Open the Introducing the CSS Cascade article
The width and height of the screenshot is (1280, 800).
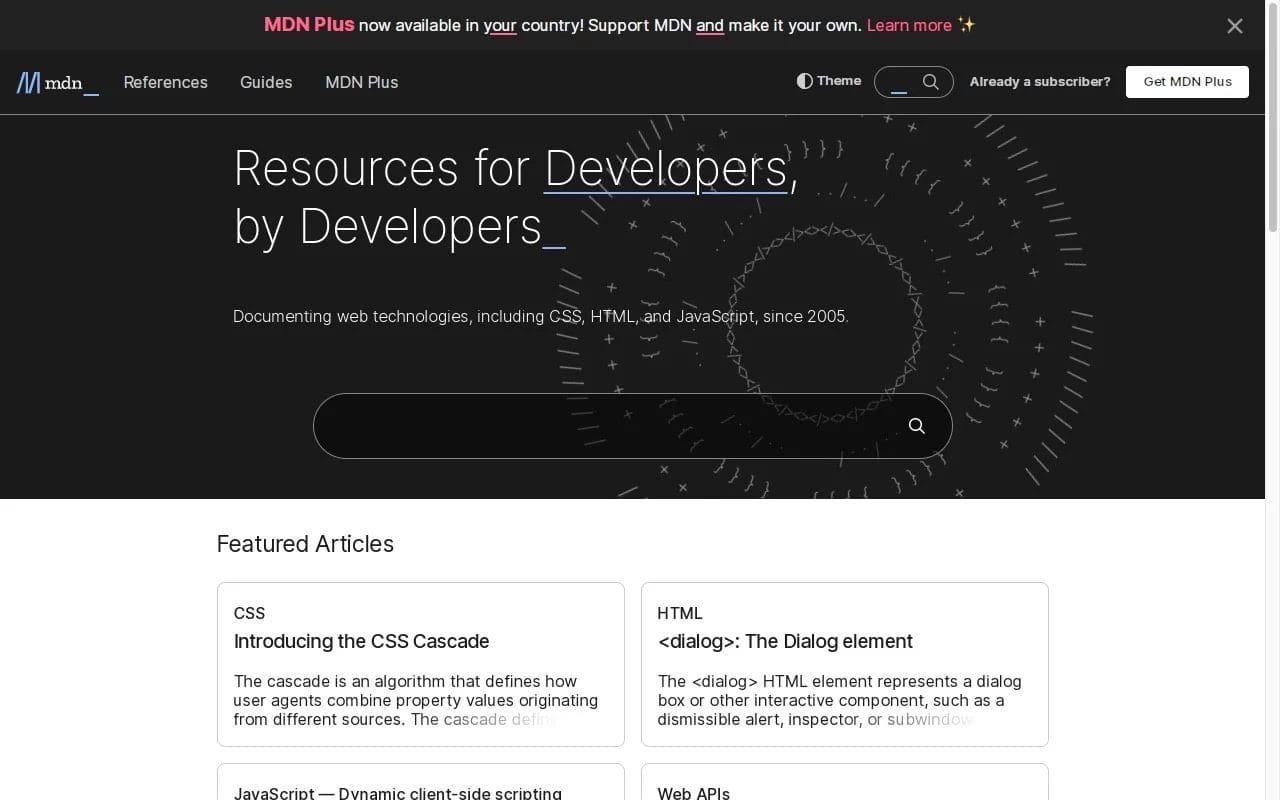tap(361, 641)
